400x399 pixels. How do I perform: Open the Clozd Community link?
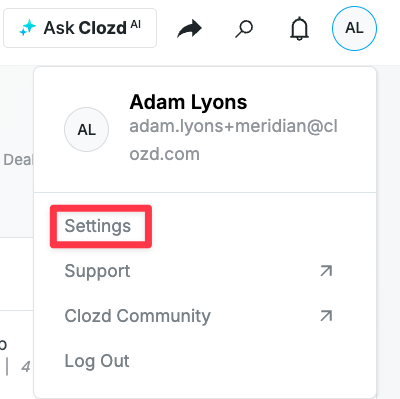point(137,316)
